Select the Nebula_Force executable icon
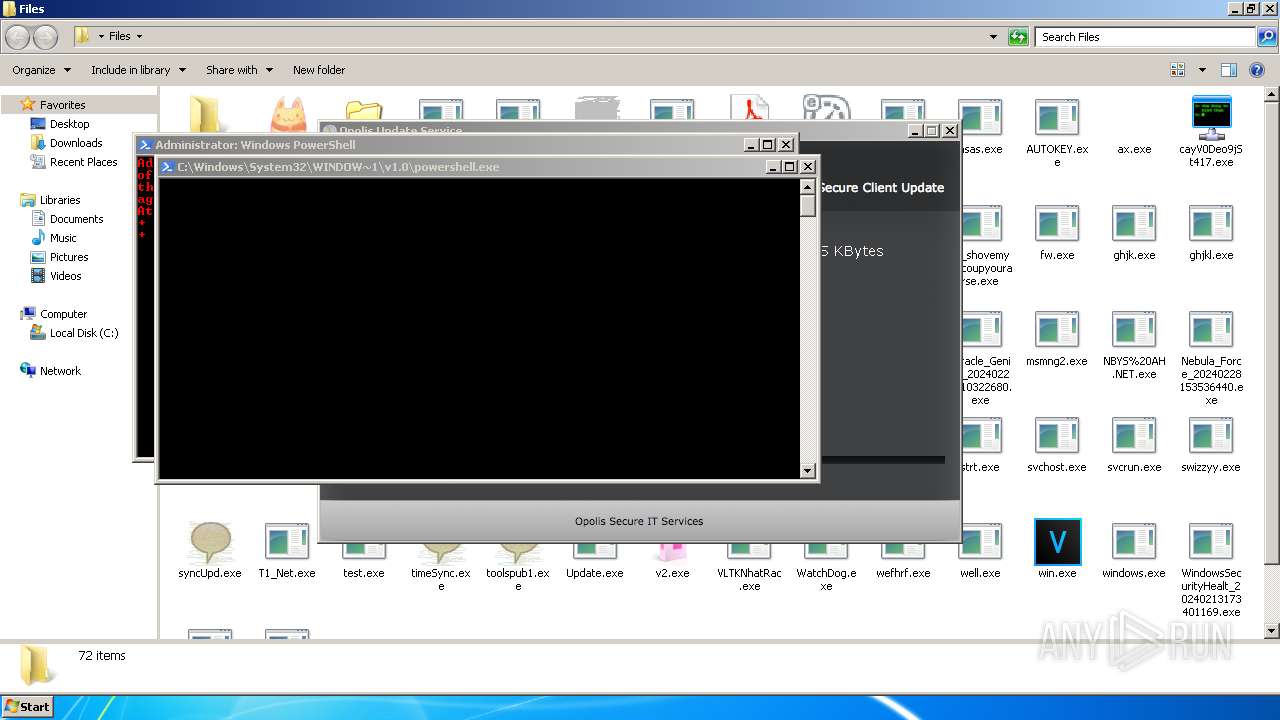The image size is (1280, 720). coord(1211,330)
